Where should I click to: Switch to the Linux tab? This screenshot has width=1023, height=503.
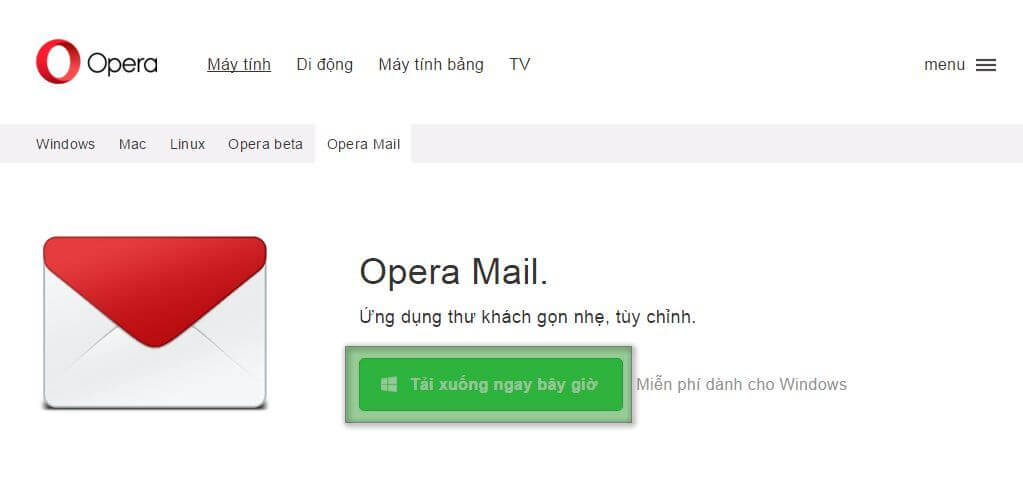(187, 144)
